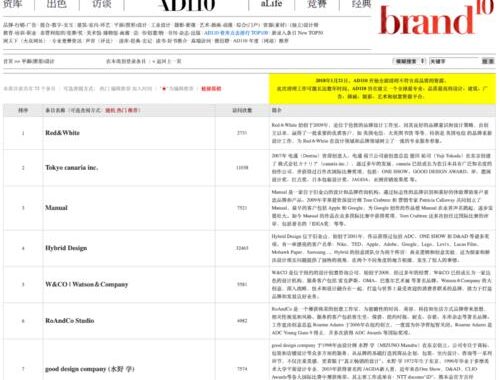Click the red brand10 logo
The height and width of the screenshot is (380, 500).
(436, 17)
